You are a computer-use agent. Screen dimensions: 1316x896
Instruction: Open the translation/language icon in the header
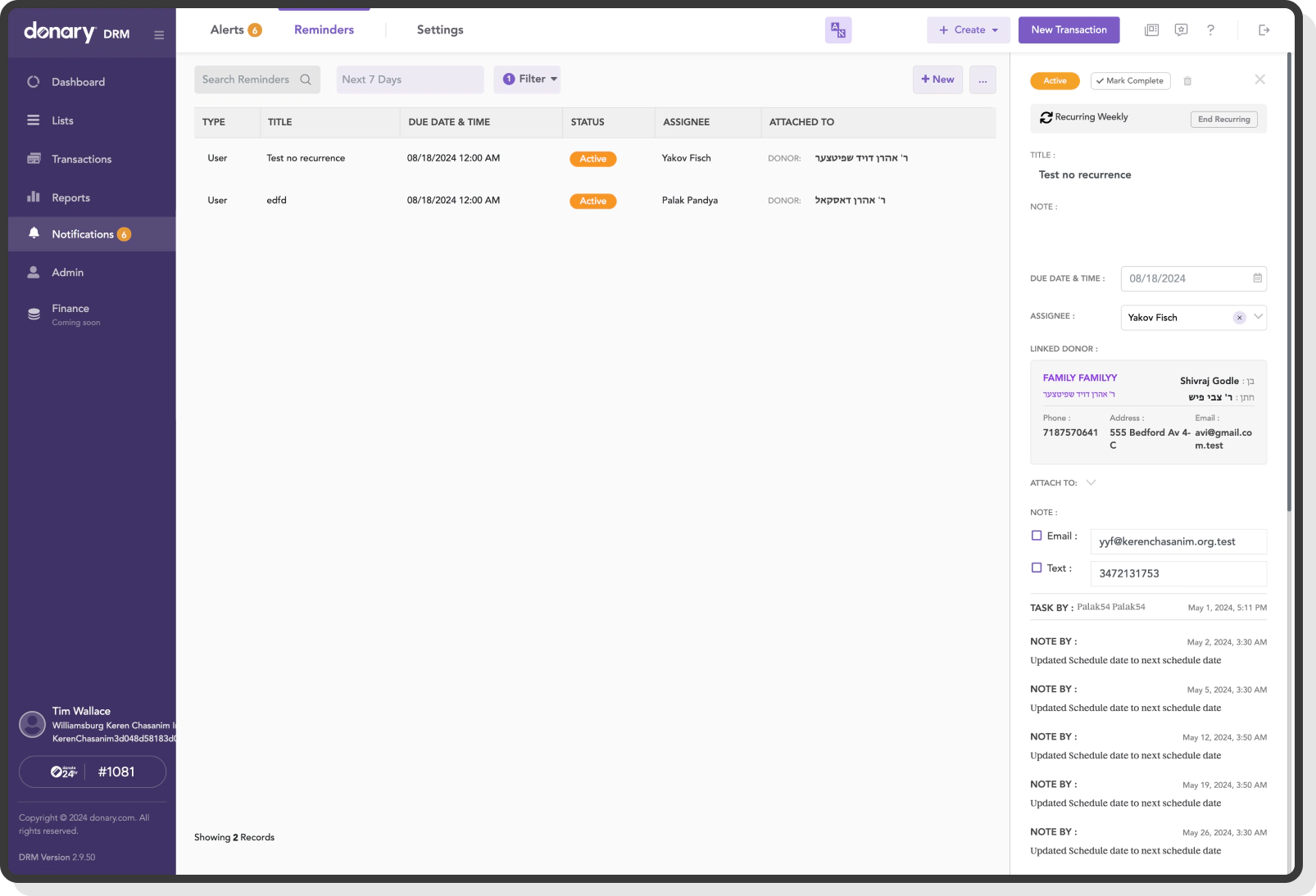[837, 29]
